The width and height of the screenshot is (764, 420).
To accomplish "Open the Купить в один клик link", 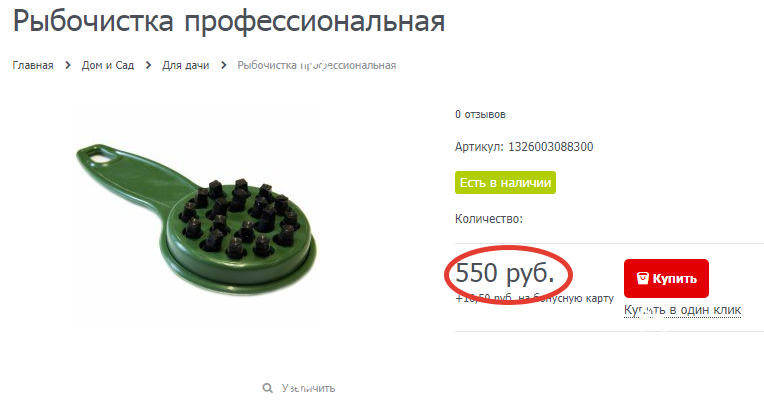I will 682,310.
